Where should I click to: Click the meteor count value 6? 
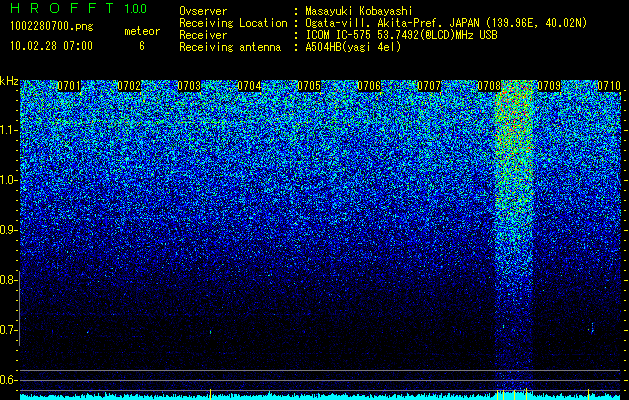[x=142, y=46]
